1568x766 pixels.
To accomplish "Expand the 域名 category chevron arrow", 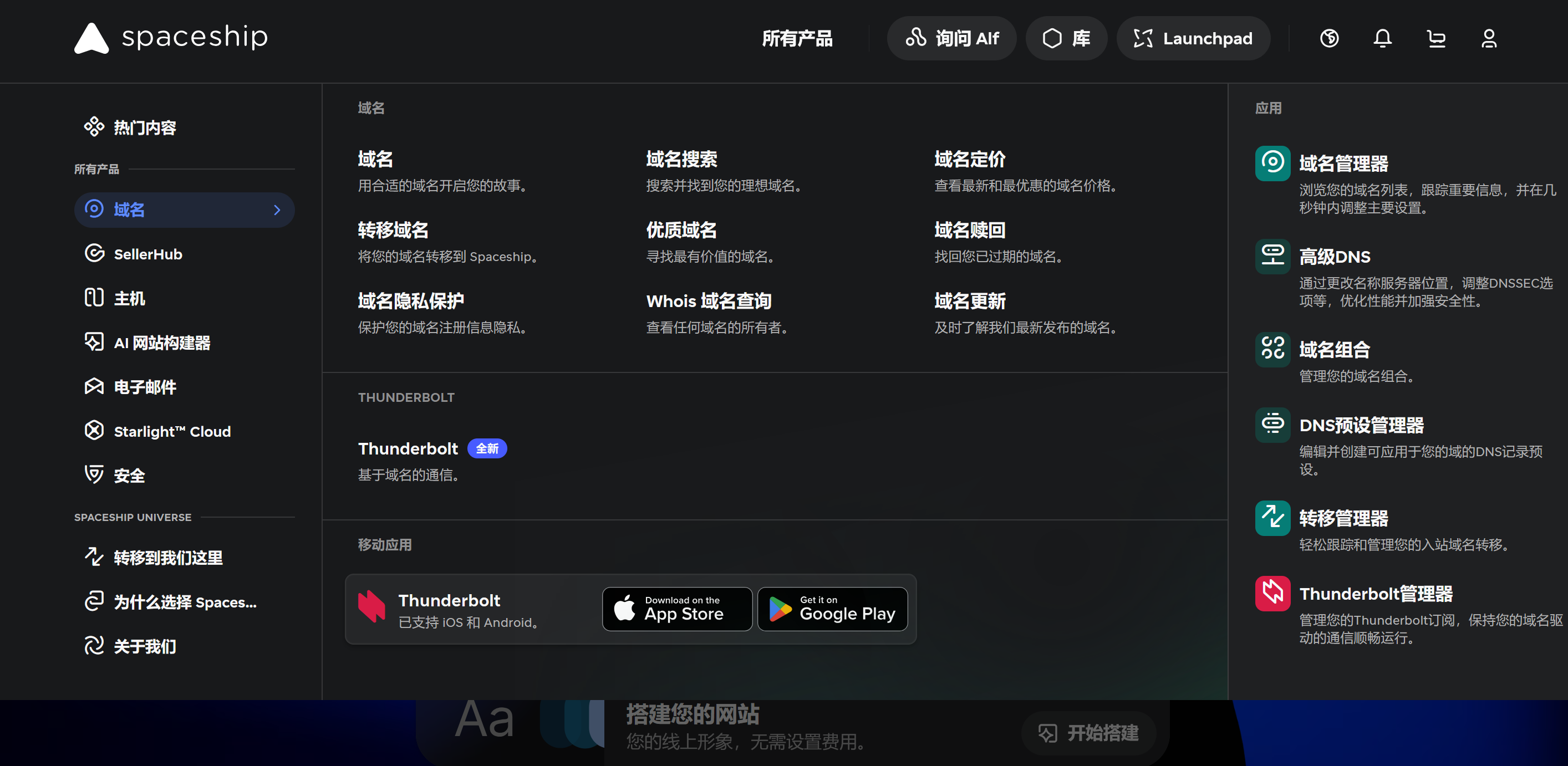I will pos(277,210).
